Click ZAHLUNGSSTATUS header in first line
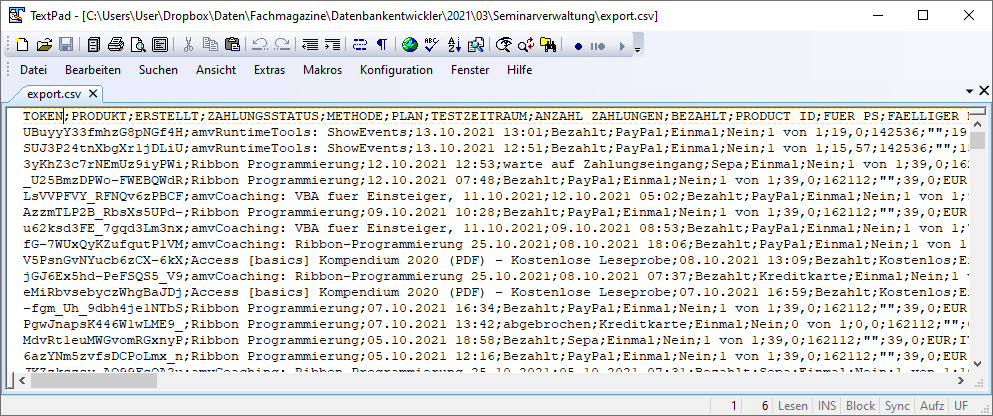Screen dimensions: 993x416 [265, 117]
